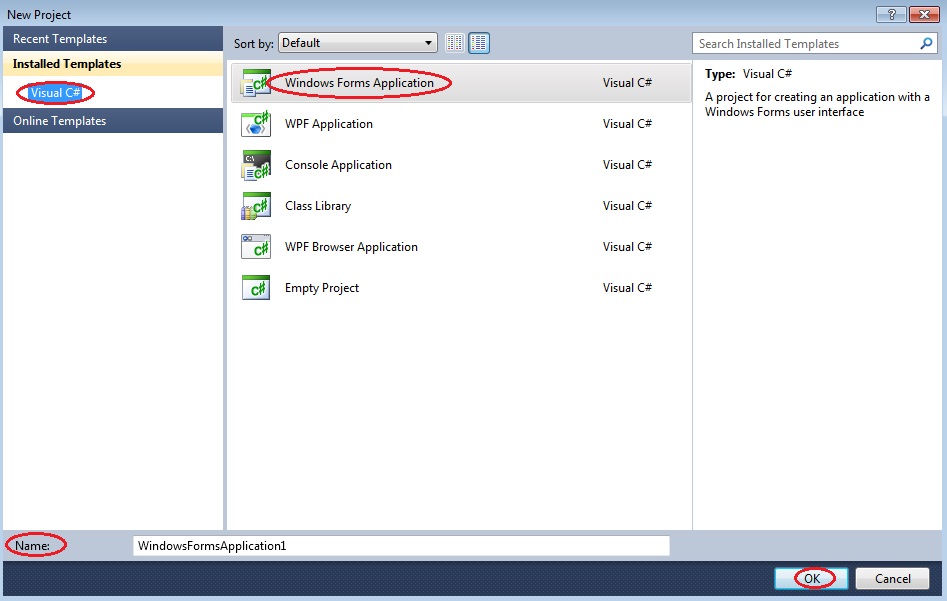The image size is (947, 601).
Task: Switch to small icons view
Action: pyautogui.click(x=455, y=43)
